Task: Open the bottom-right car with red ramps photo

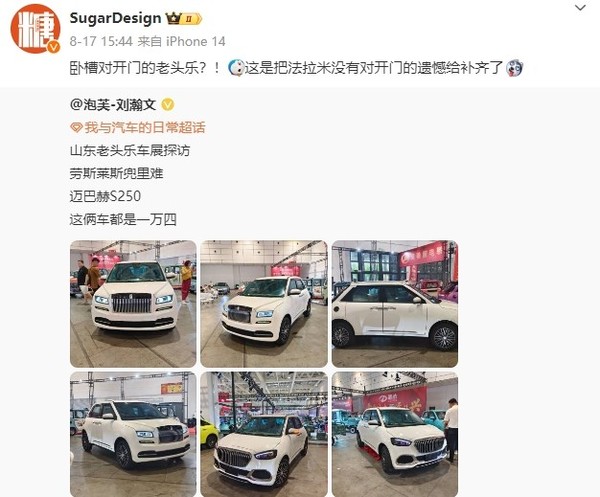Action: coord(395,434)
